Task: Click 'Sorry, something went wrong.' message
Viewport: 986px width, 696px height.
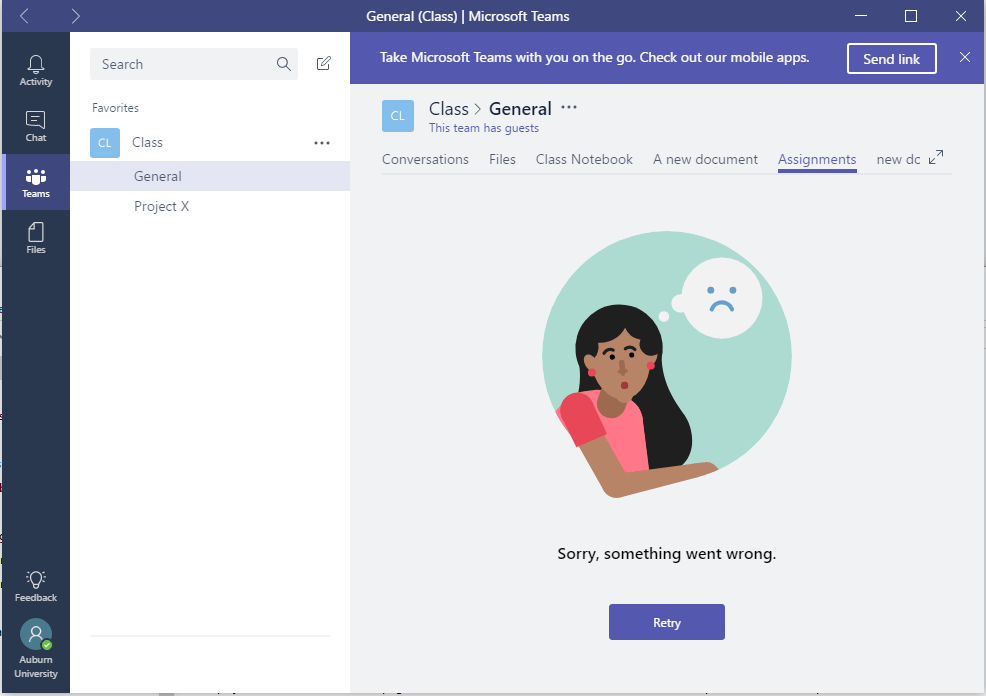Action: pyautogui.click(x=667, y=553)
